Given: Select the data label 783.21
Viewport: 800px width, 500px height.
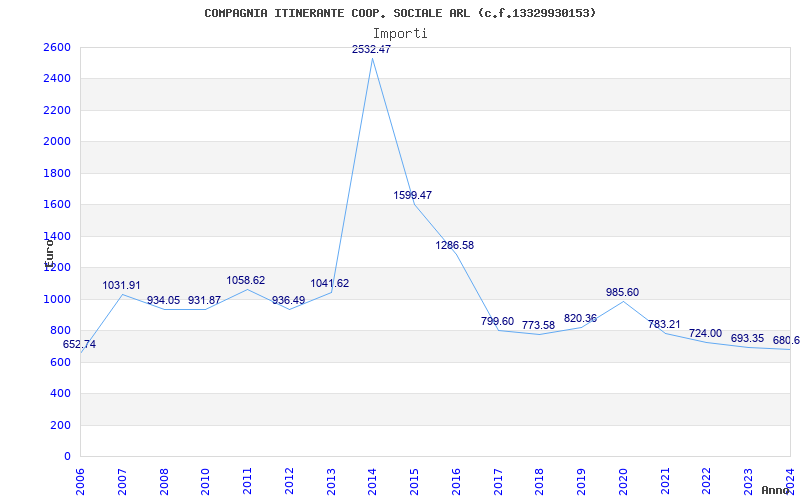Looking at the screenshot, I should (664, 324).
